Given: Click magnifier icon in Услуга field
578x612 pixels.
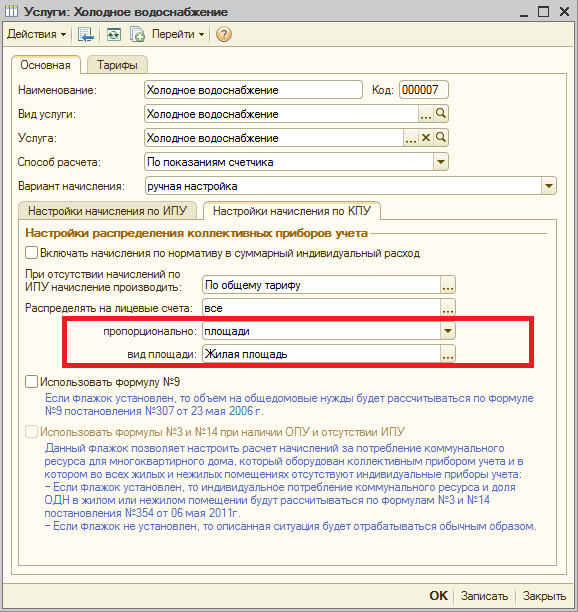Looking at the screenshot, I should pyautogui.click(x=441, y=137).
